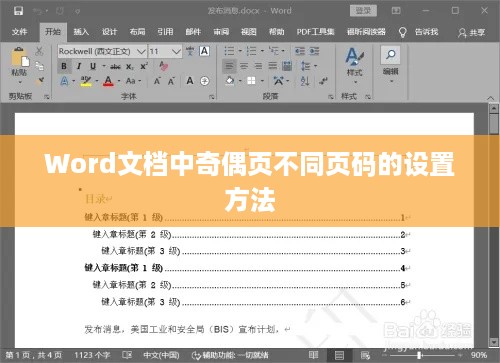Increase font size with the grow icon

point(157,81)
